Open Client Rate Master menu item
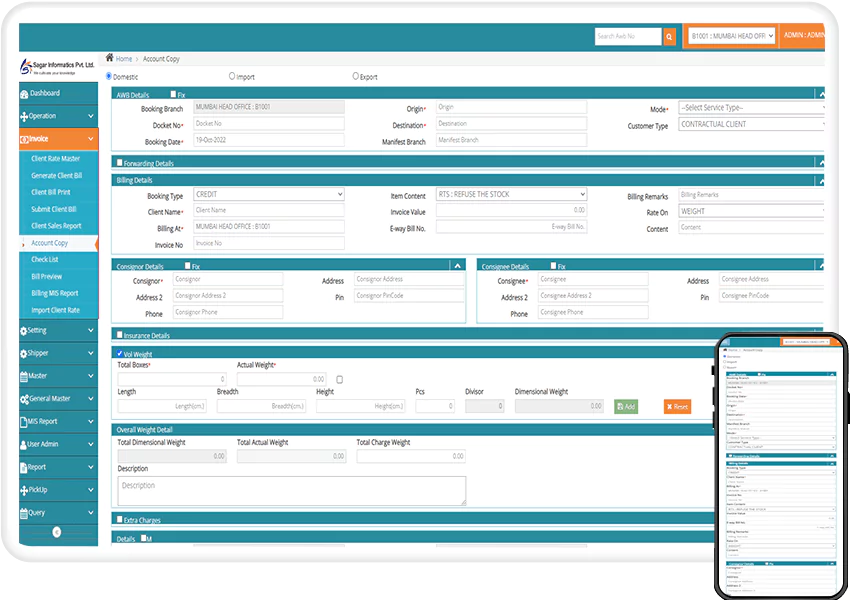850x600 pixels. (x=55, y=159)
